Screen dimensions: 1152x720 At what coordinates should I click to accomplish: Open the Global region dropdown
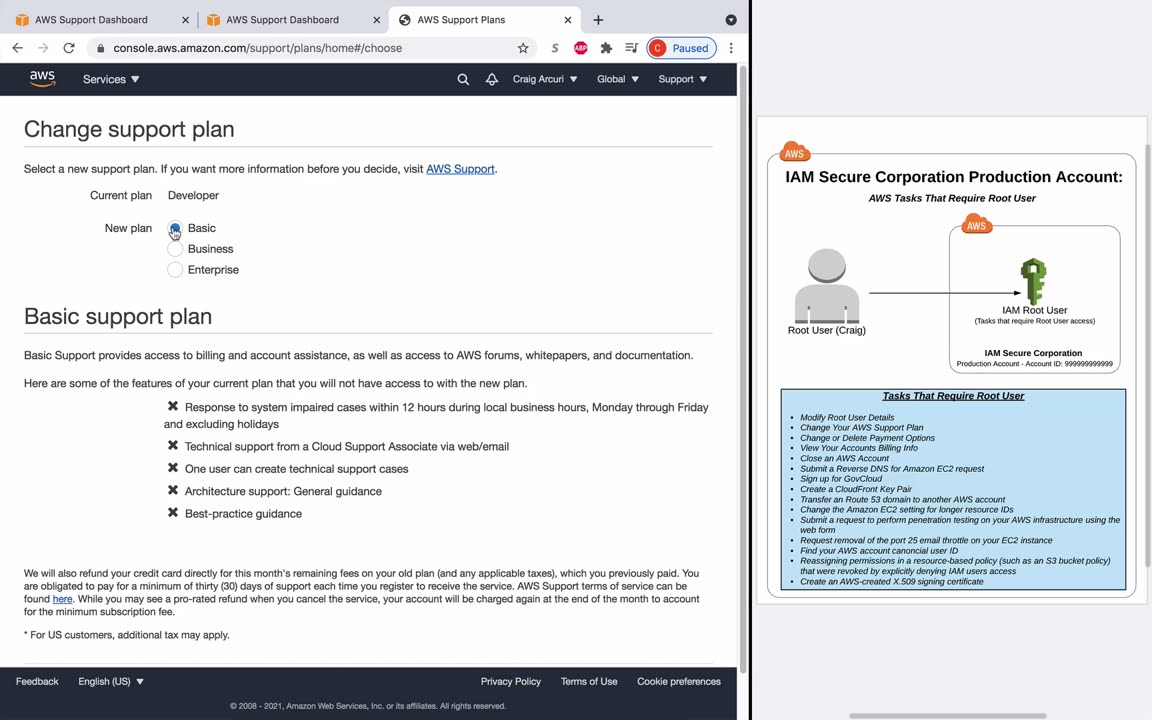pos(618,79)
